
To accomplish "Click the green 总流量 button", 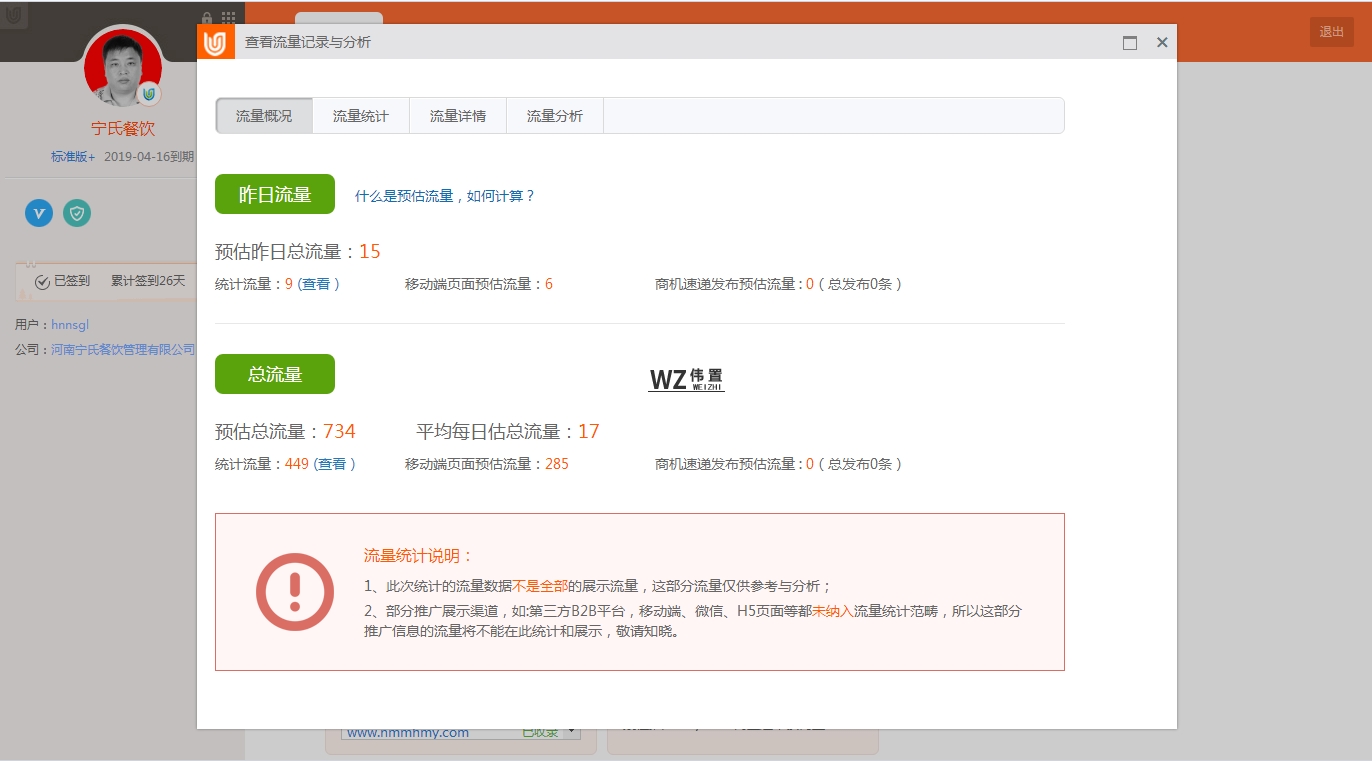I will pos(274,374).
